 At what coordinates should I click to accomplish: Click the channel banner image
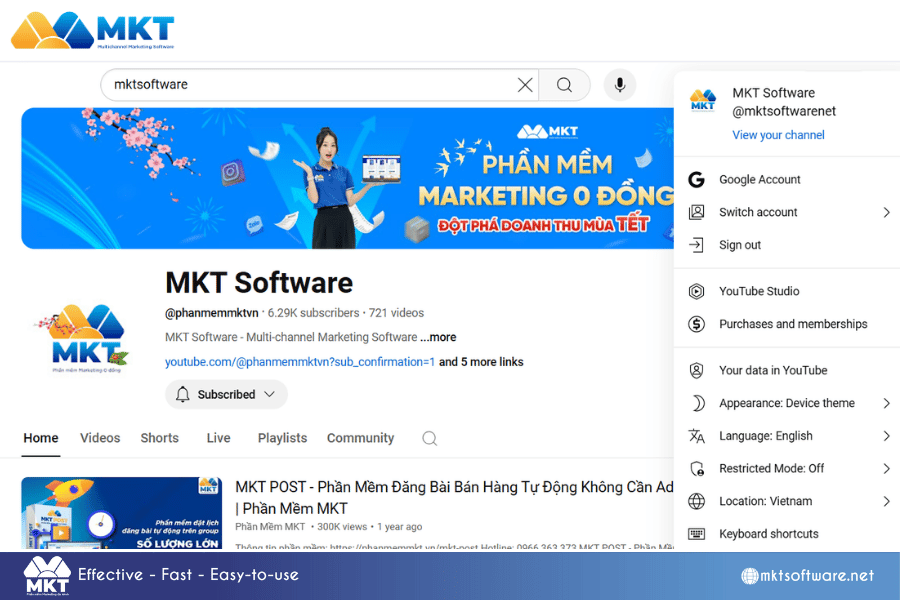[x=347, y=178]
